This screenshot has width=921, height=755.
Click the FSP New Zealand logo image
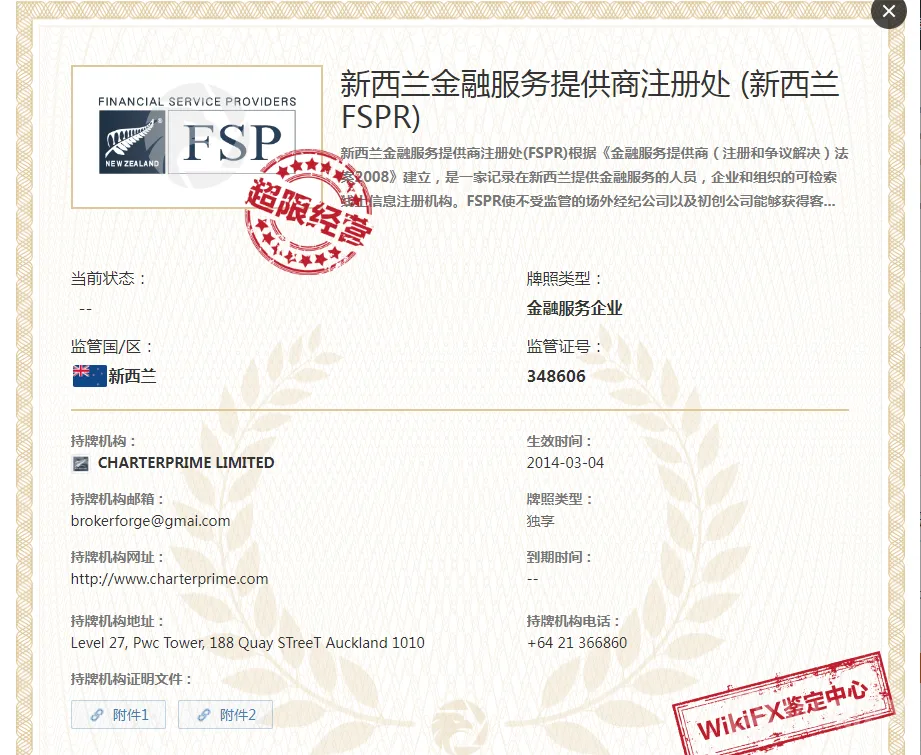197,137
